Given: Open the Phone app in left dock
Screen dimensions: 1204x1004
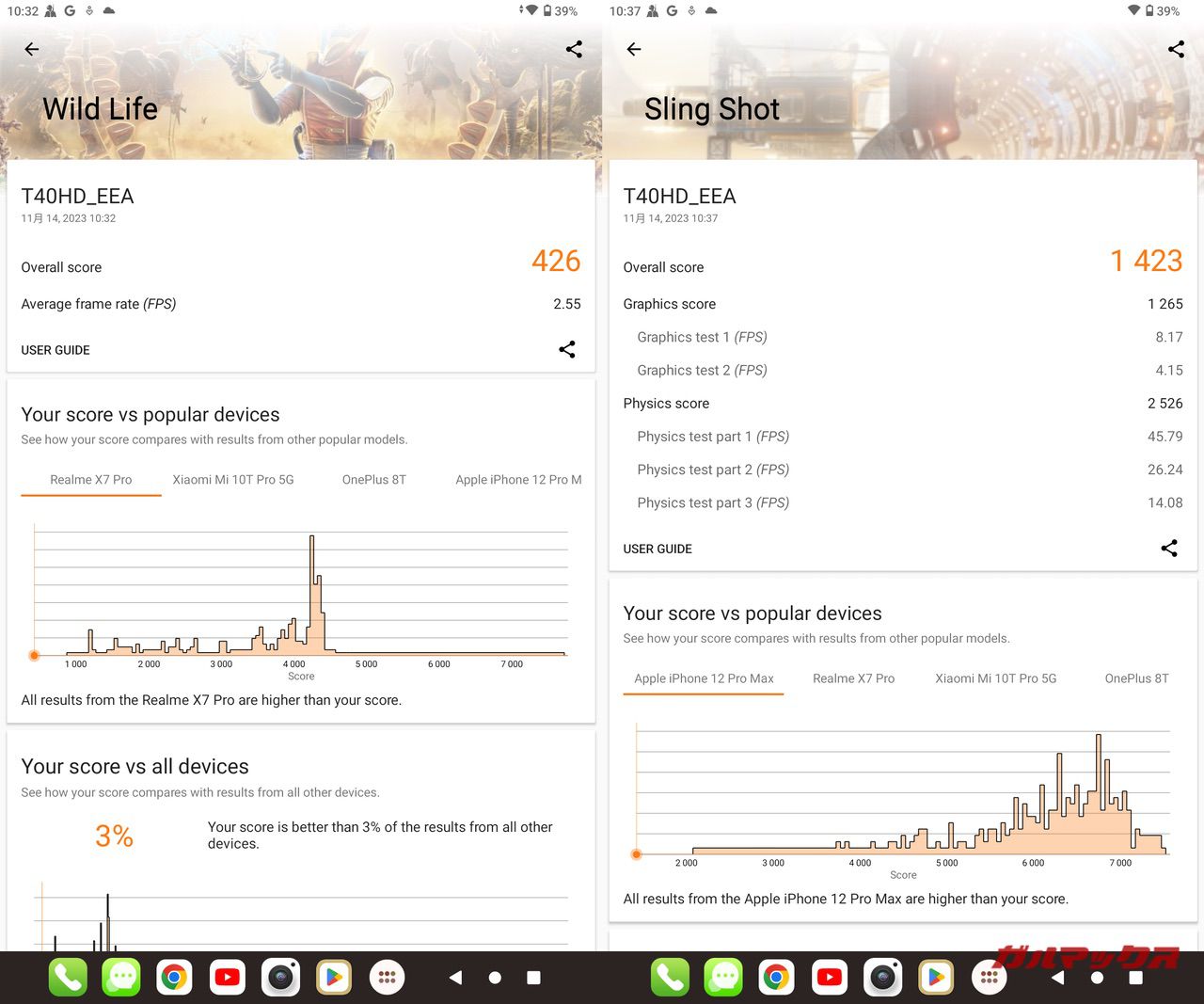Looking at the screenshot, I should point(68,978).
